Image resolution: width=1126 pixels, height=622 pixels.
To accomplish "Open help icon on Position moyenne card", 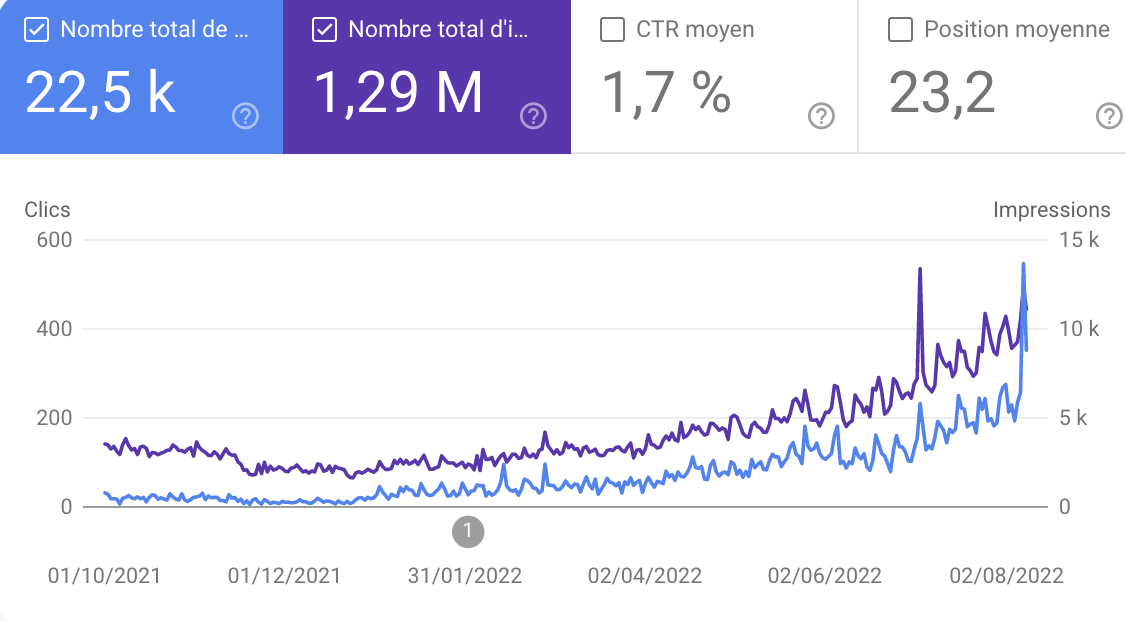I will (x=1109, y=117).
